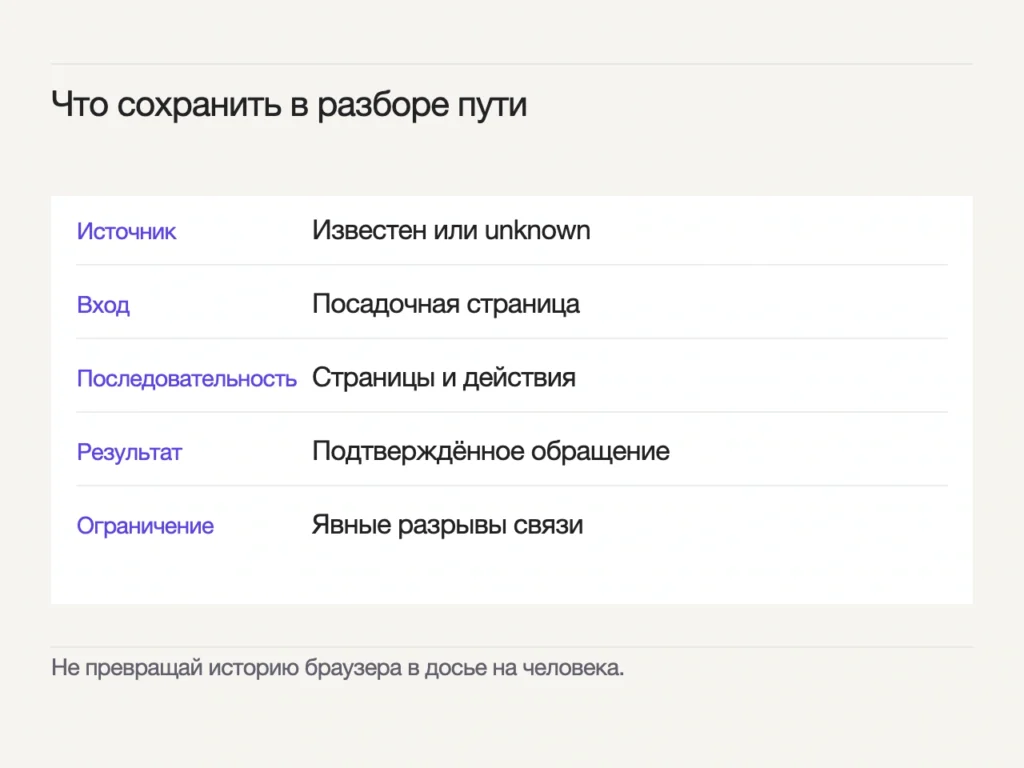Click the value "Явные разрывы связи"
The height and width of the screenshot is (768, 1024).
point(447,525)
